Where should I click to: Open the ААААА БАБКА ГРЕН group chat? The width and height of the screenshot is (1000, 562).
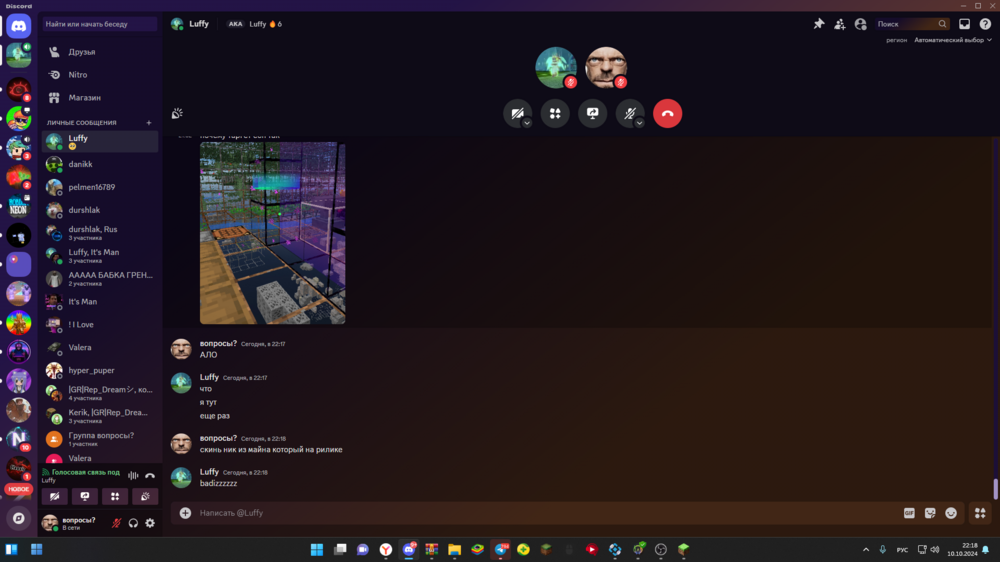click(99, 279)
